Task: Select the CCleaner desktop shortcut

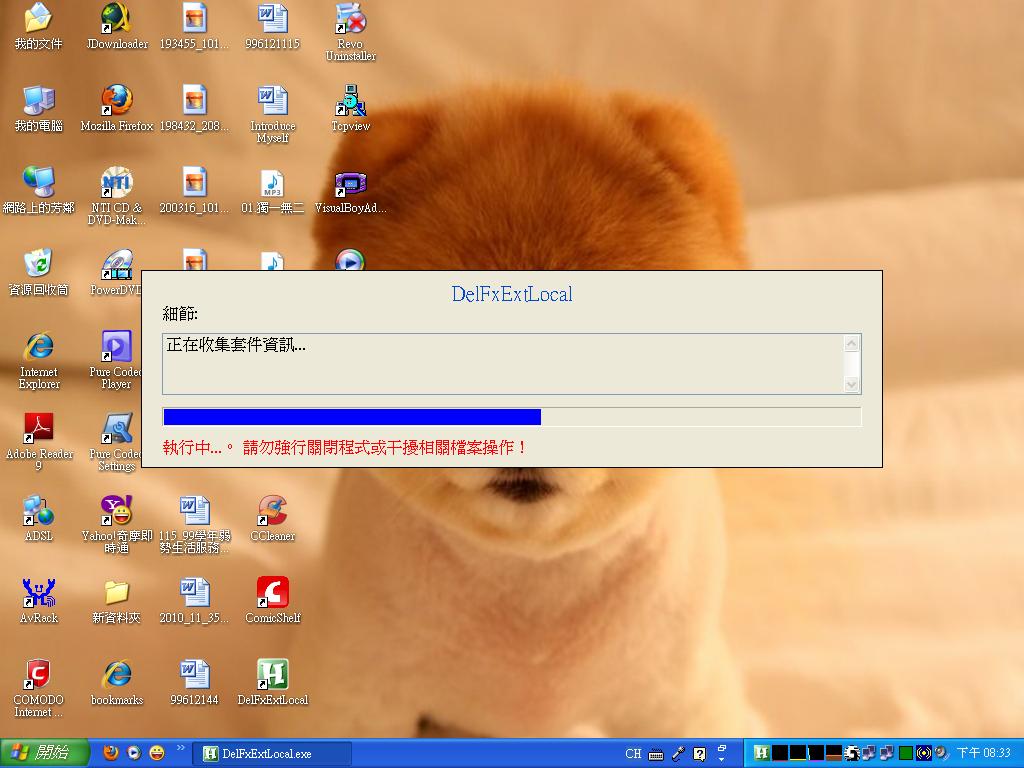Action: click(x=272, y=519)
